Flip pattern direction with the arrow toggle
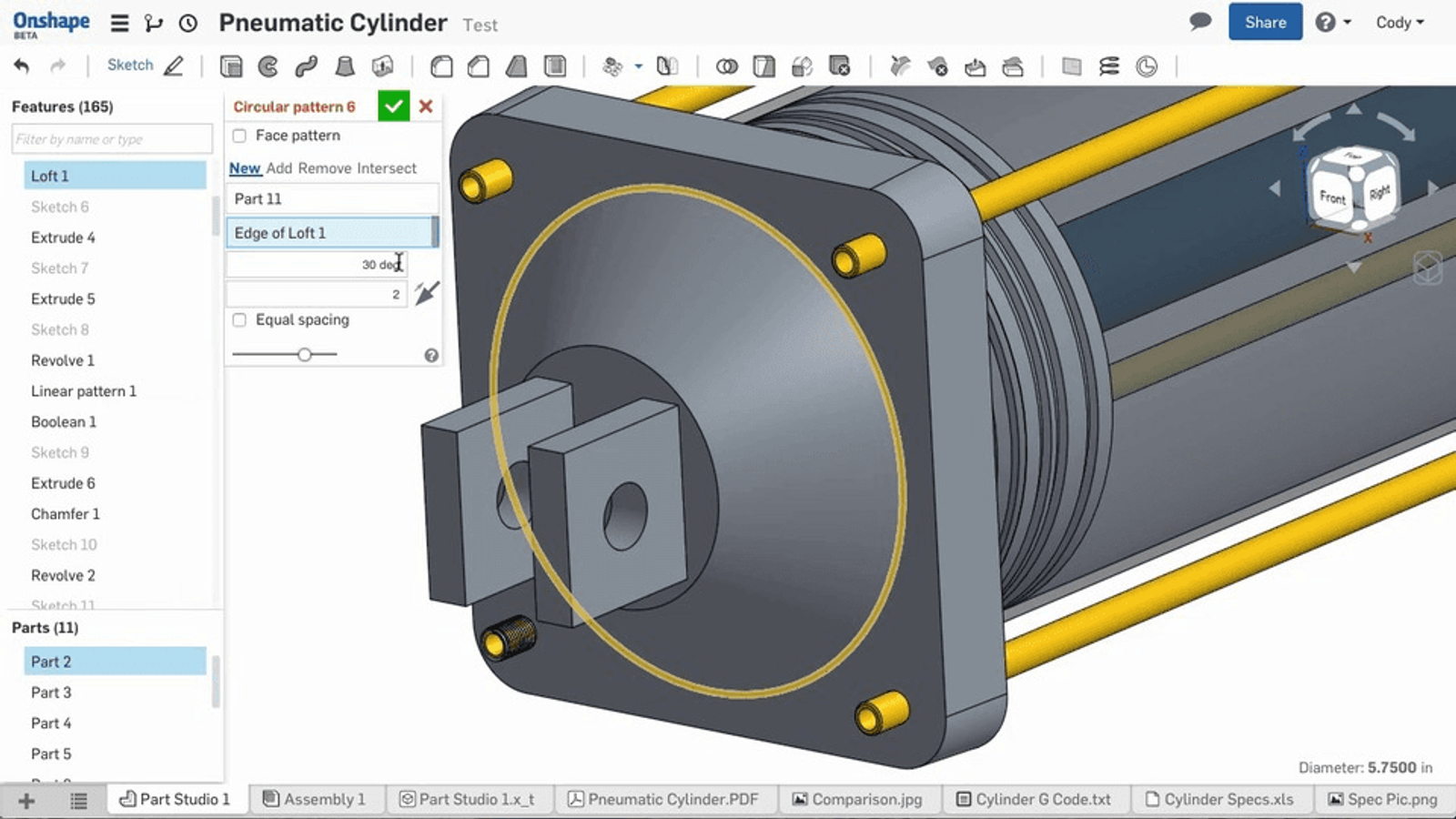This screenshot has height=819, width=1456. pyautogui.click(x=427, y=293)
